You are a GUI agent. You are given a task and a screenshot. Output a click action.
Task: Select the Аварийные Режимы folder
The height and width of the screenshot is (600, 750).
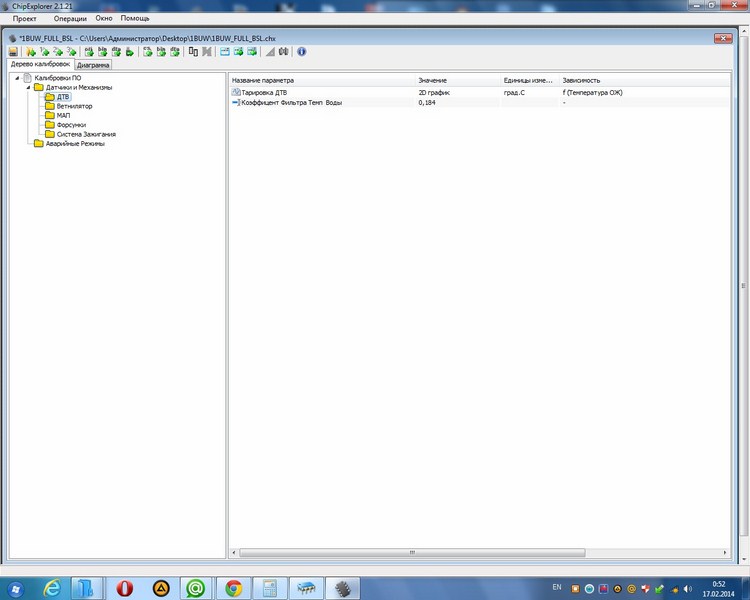(x=75, y=143)
